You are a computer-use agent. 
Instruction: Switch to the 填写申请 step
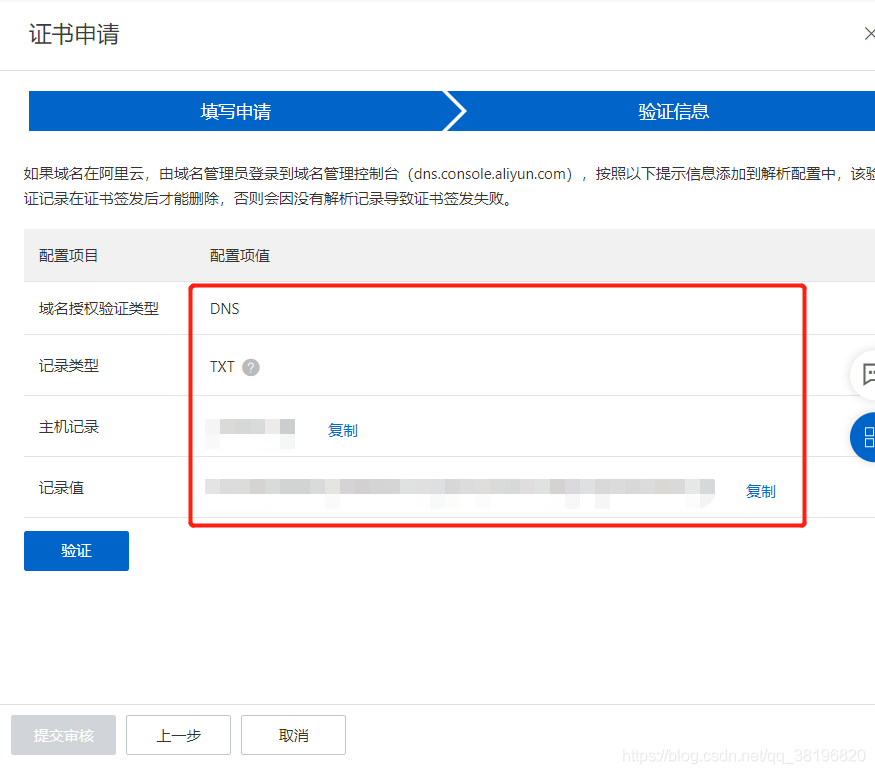tap(236, 111)
